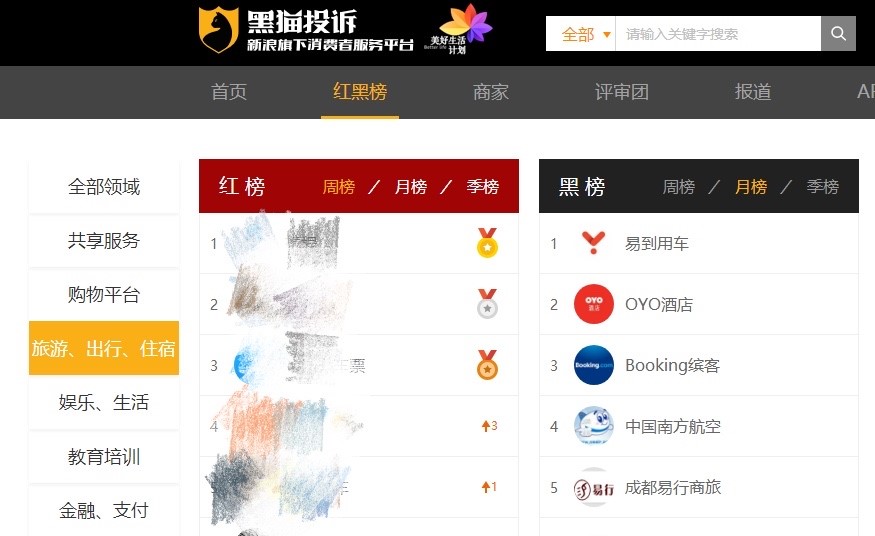
Task: Open the 报道 nav tab
Action: (753, 92)
